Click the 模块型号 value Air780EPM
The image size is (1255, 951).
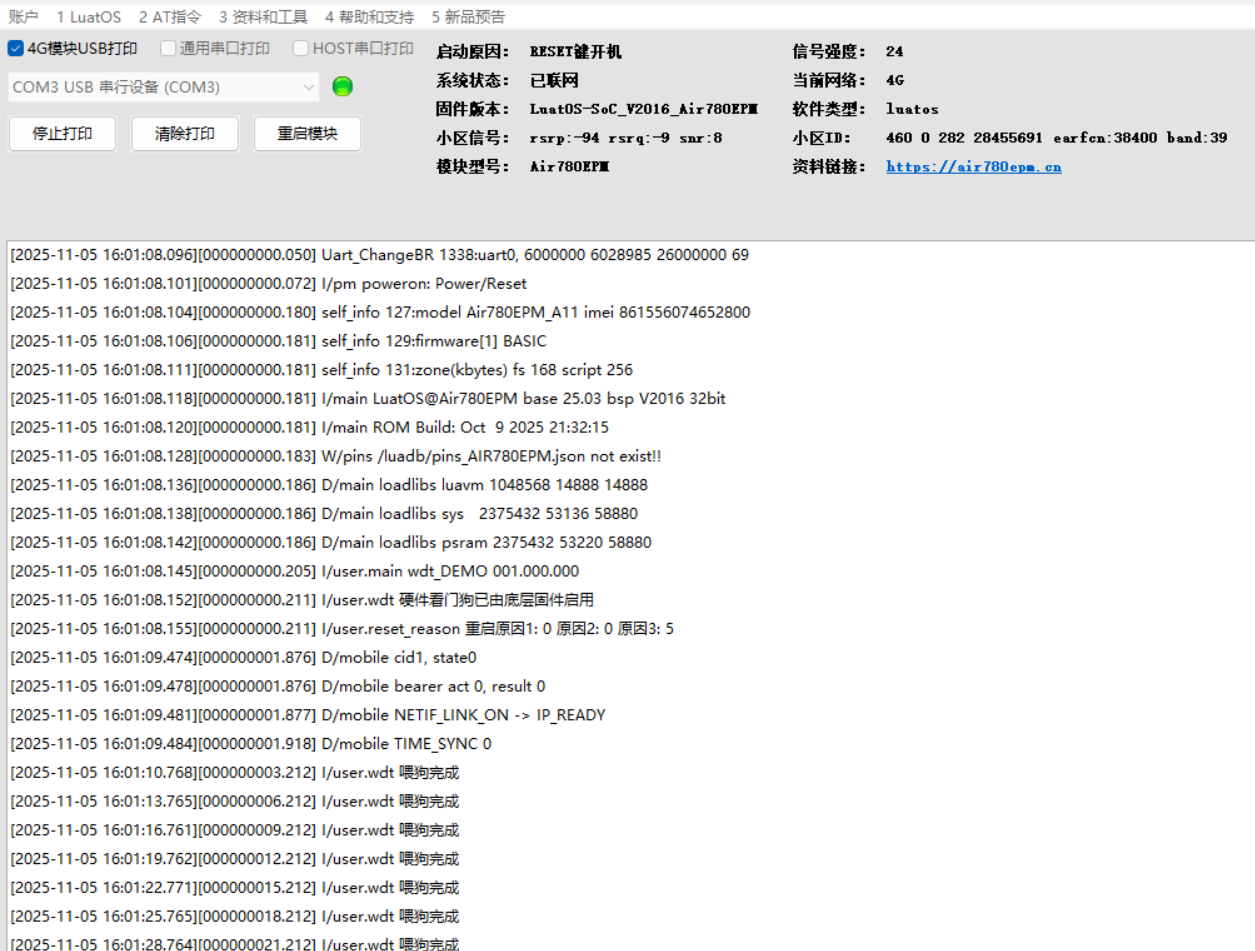click(x=569, y=167)
